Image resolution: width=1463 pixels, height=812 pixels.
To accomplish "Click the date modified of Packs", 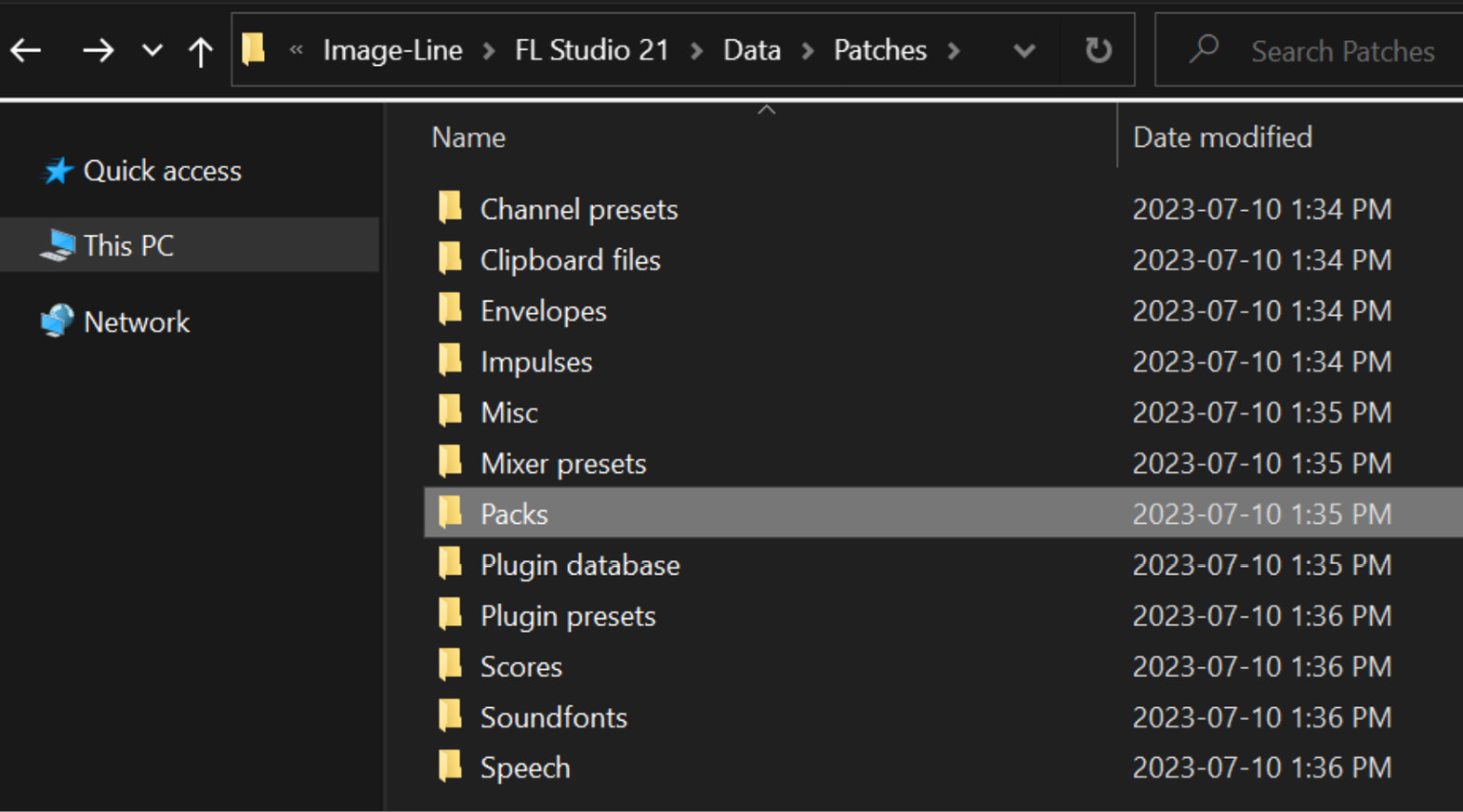I will 1262,514.
